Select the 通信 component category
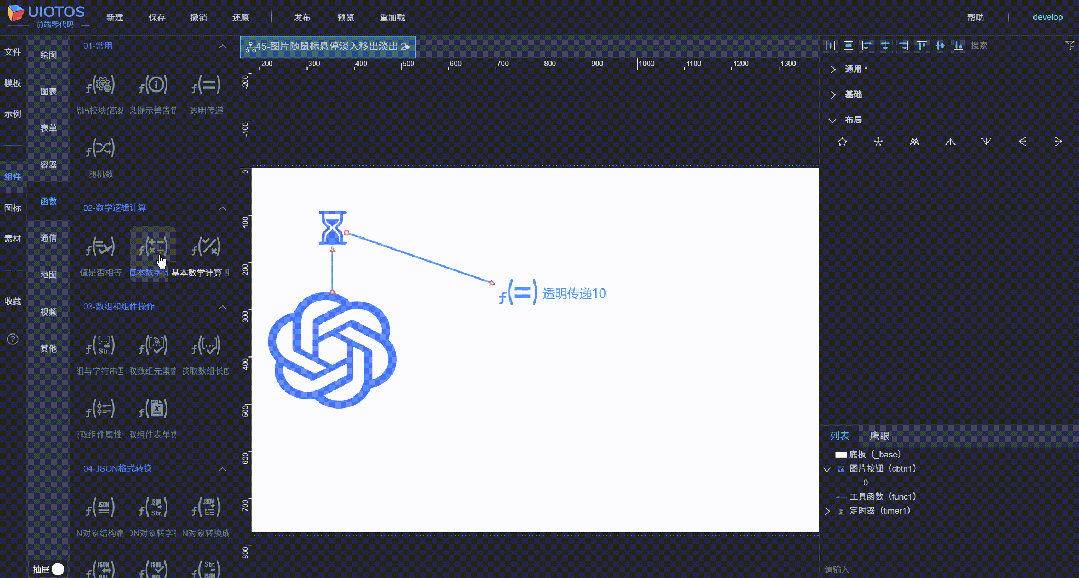Image resolution: width=1079 pixels, height=578 pixels. (x=49, y=238)
